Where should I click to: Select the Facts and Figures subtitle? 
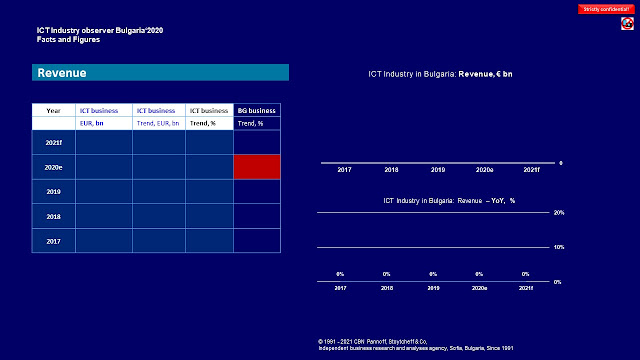(x=68, y=40)
